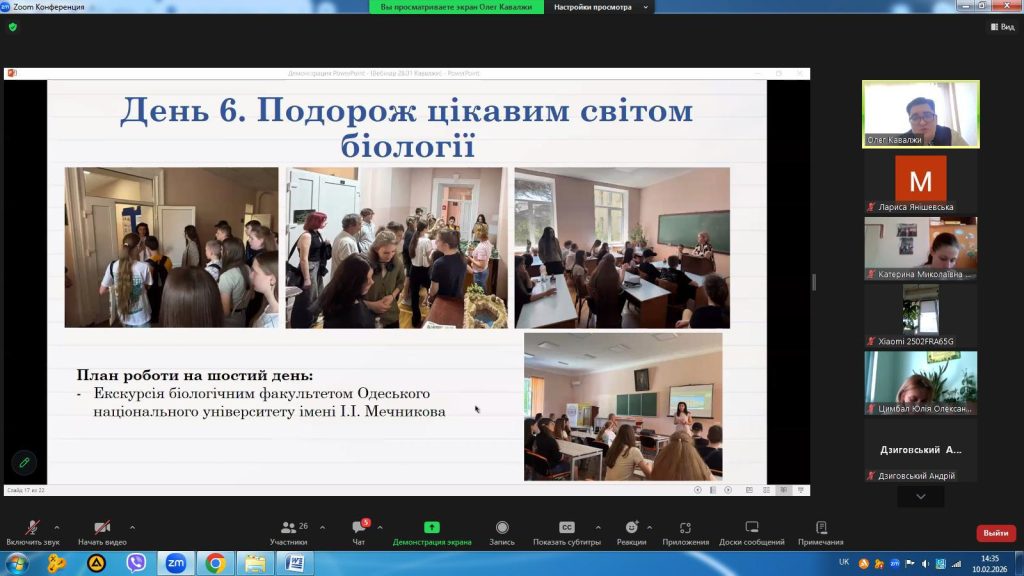Open the Участники participants panel
This screenshot has height=576, width=1024.
pos(288,529)
